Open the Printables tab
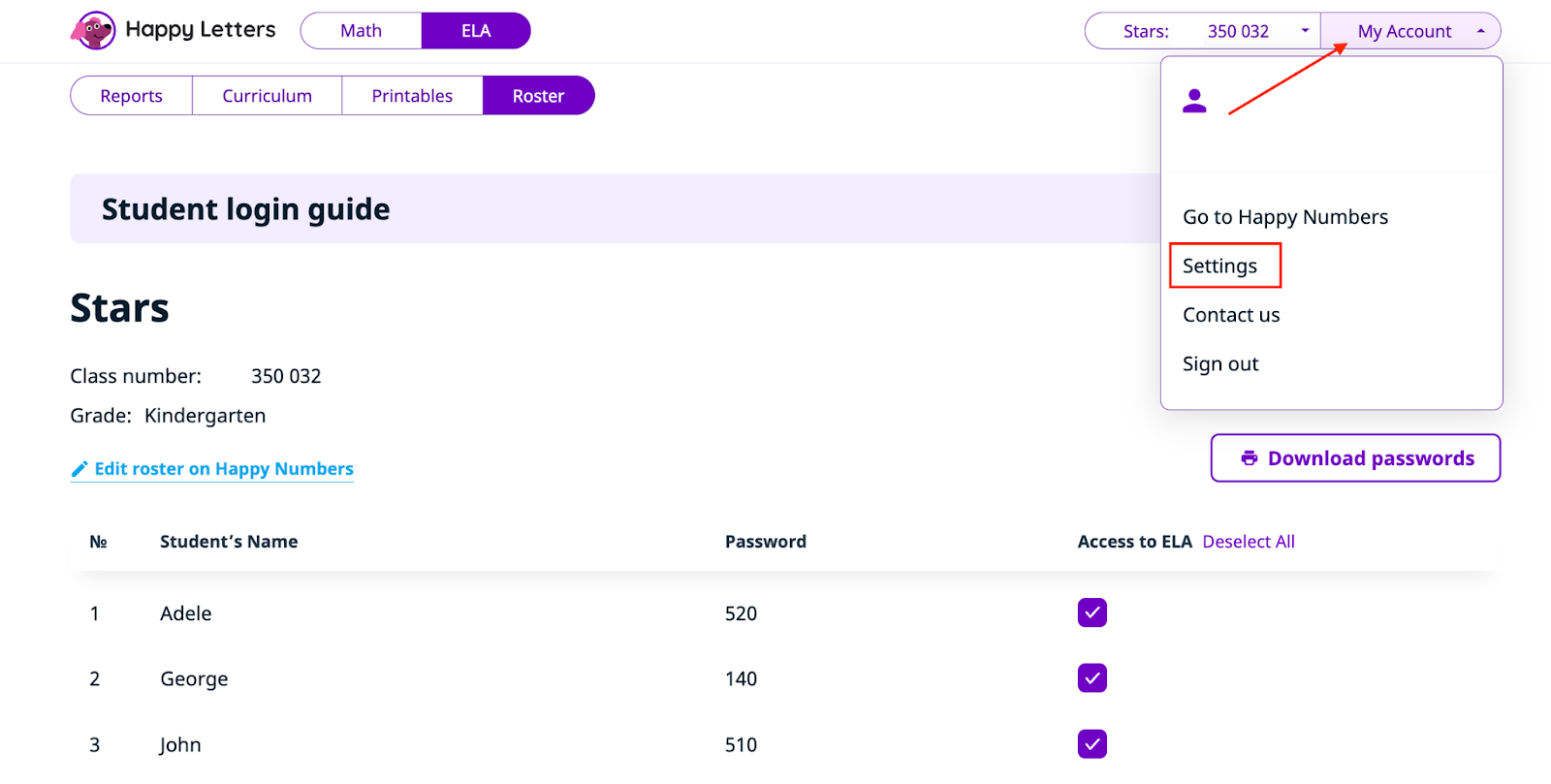Image resolution: width=1551 pixels, height=784 pixels. tap(412, 96)
